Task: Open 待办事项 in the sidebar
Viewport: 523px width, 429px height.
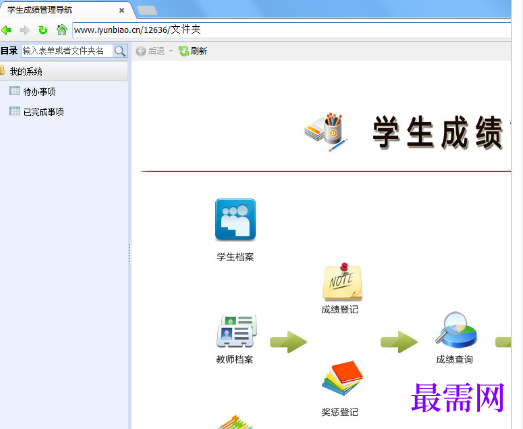Action: pyautogui.click(x=39, y=92)
